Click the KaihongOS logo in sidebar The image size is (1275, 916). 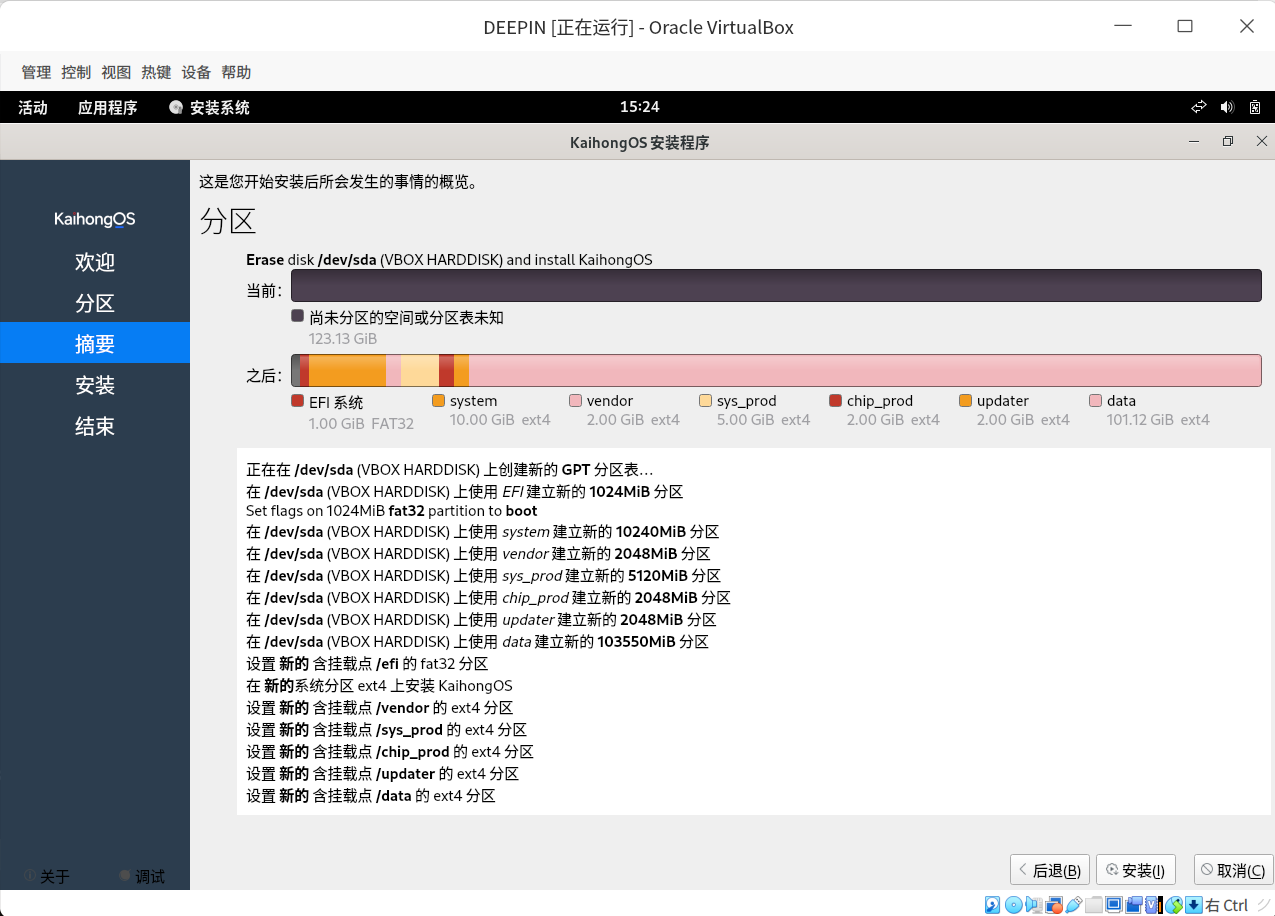click(x=95, y=219)
